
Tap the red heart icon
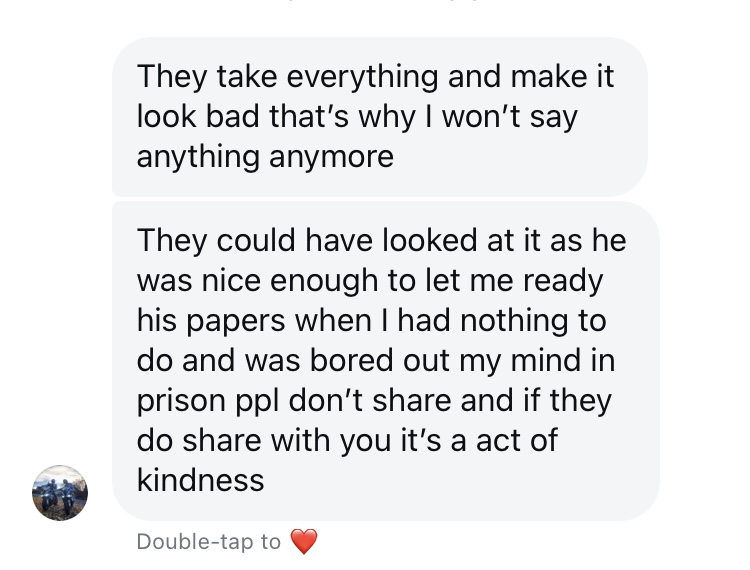(304, 541)
